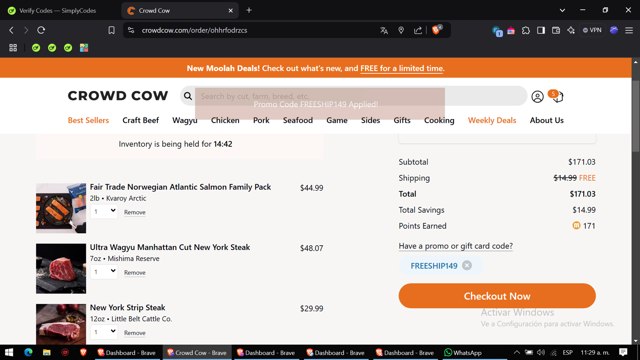
Task: Open the Pork menu
Action: click(261, 120)
